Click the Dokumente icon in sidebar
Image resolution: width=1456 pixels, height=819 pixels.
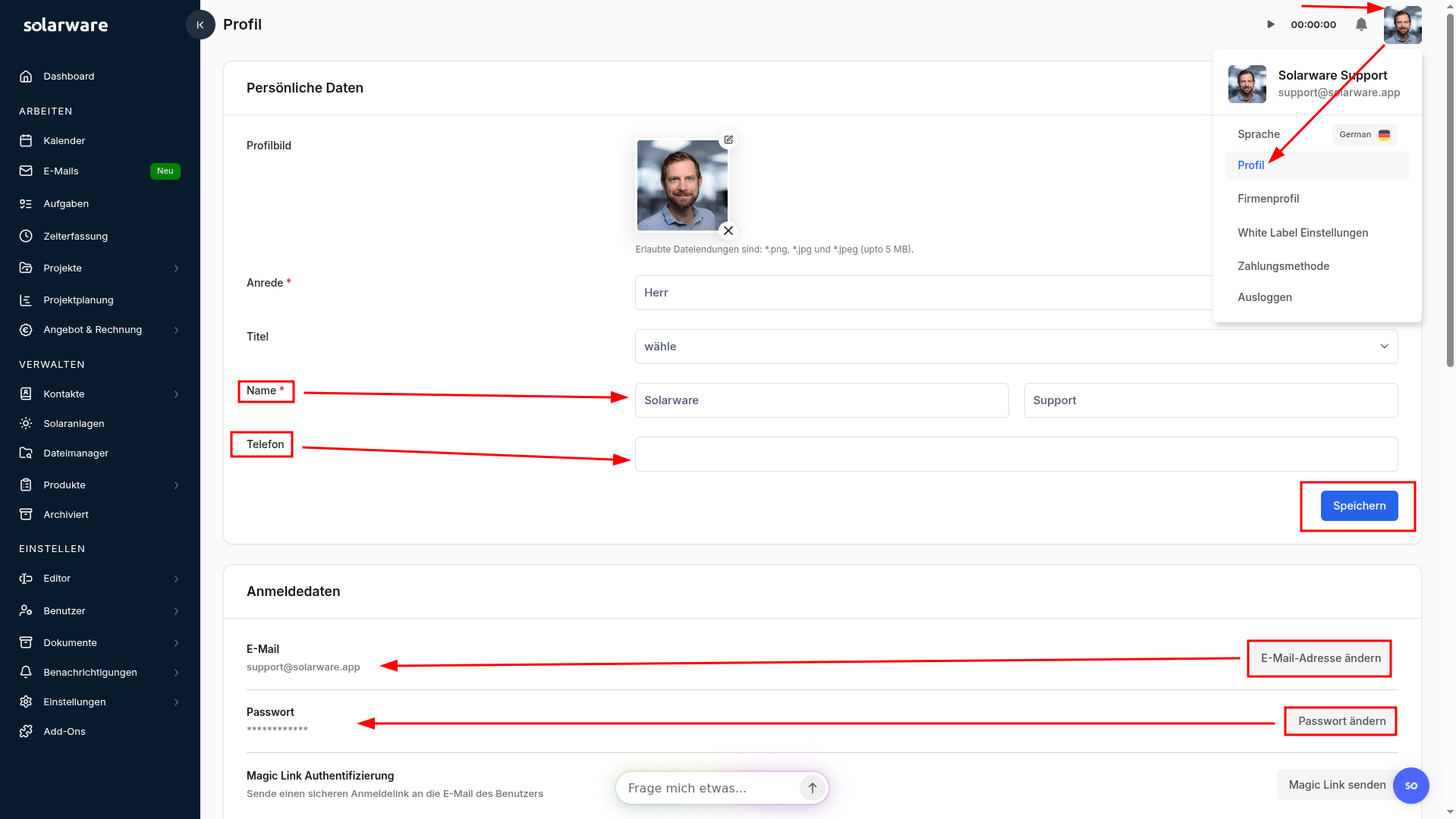tap(26, 643)
